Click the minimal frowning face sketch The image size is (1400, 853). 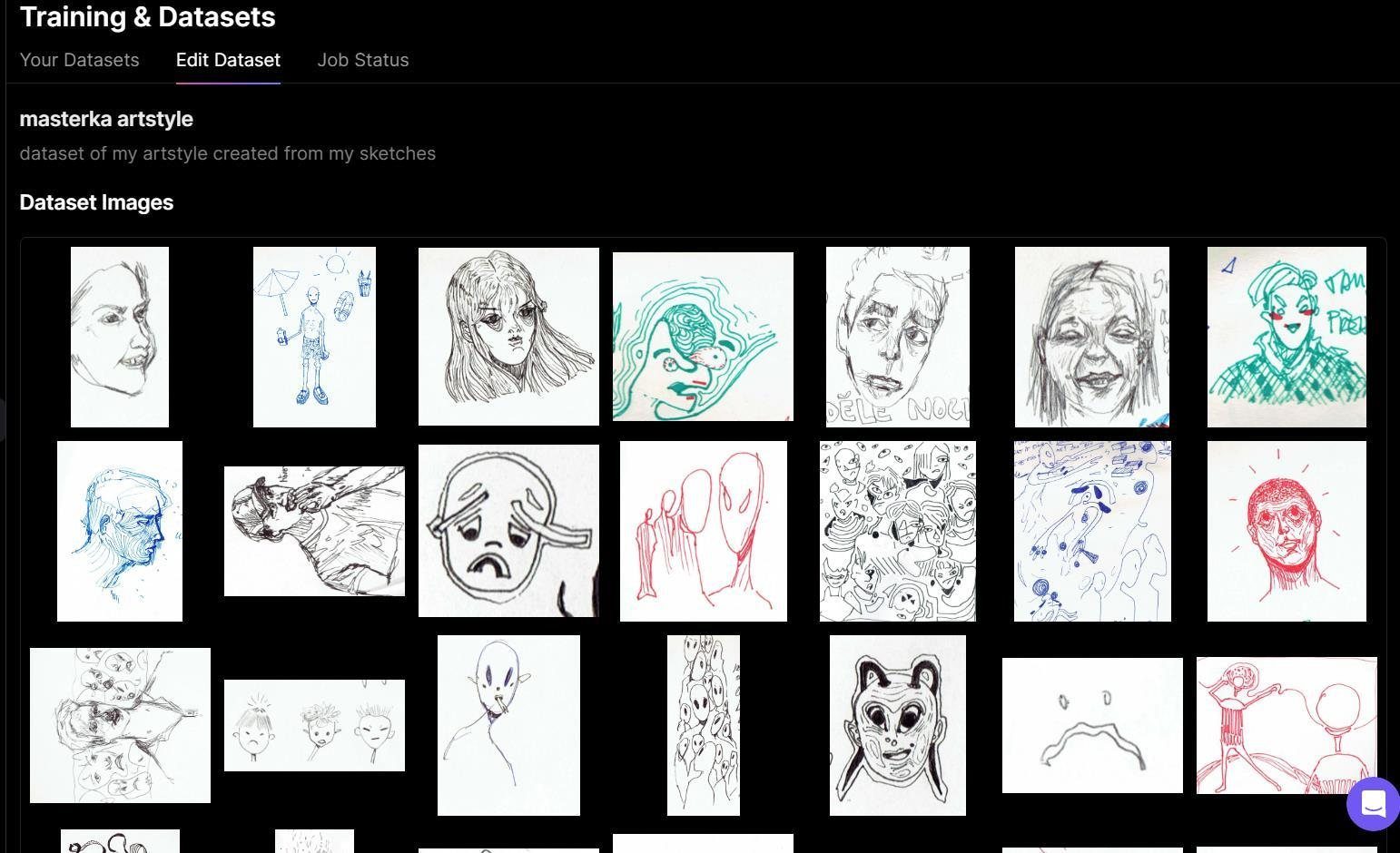1092,726
